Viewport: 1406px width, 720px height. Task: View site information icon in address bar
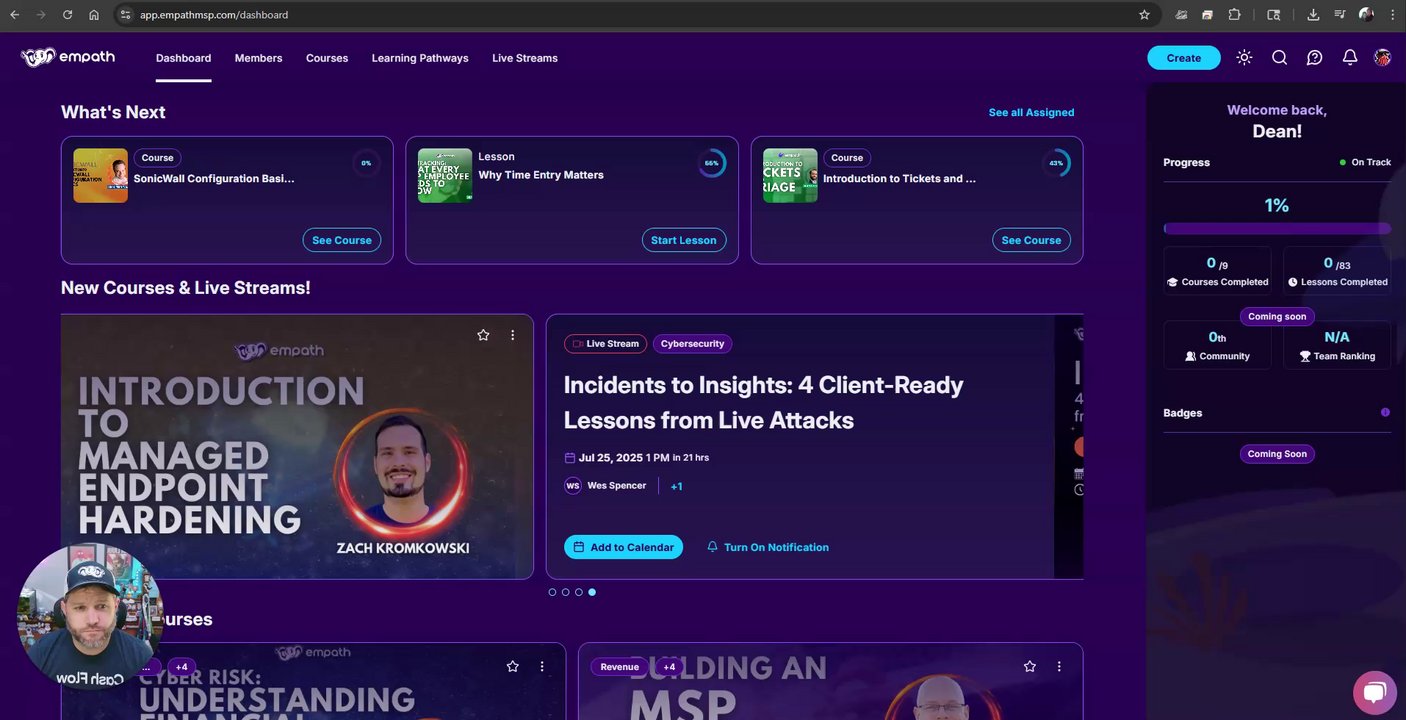(x=125, y=15)
